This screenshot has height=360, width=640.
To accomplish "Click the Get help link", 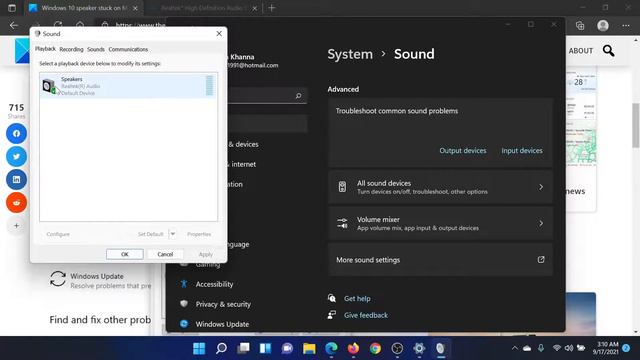I will (357, 298).
